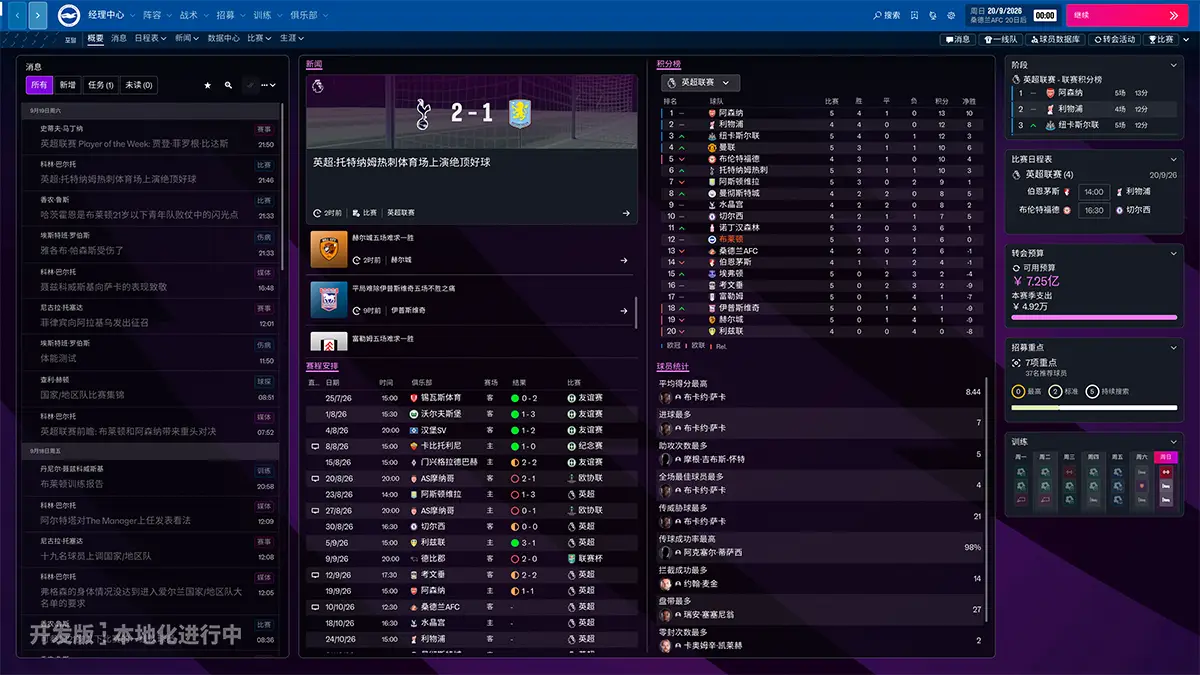Image resolution: width=1200 pixels, height=675 pixels.
Task: Click the magnifier icon in 消息 panel
Action: click(x=229, y=86)
